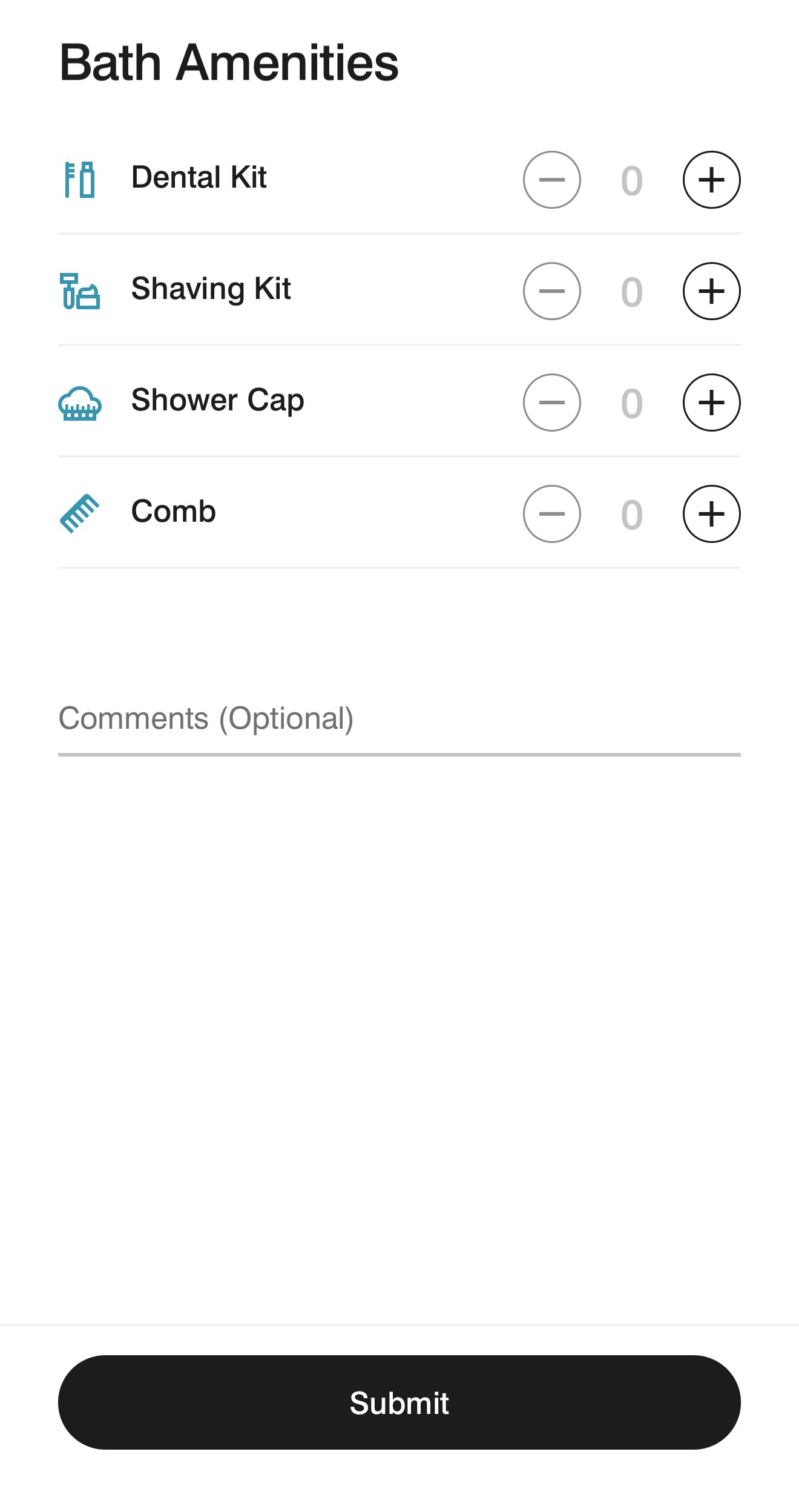This screenshot has height=1512, width=799.
Task: Add a Comb with plus button
Action: pos(711,514)
